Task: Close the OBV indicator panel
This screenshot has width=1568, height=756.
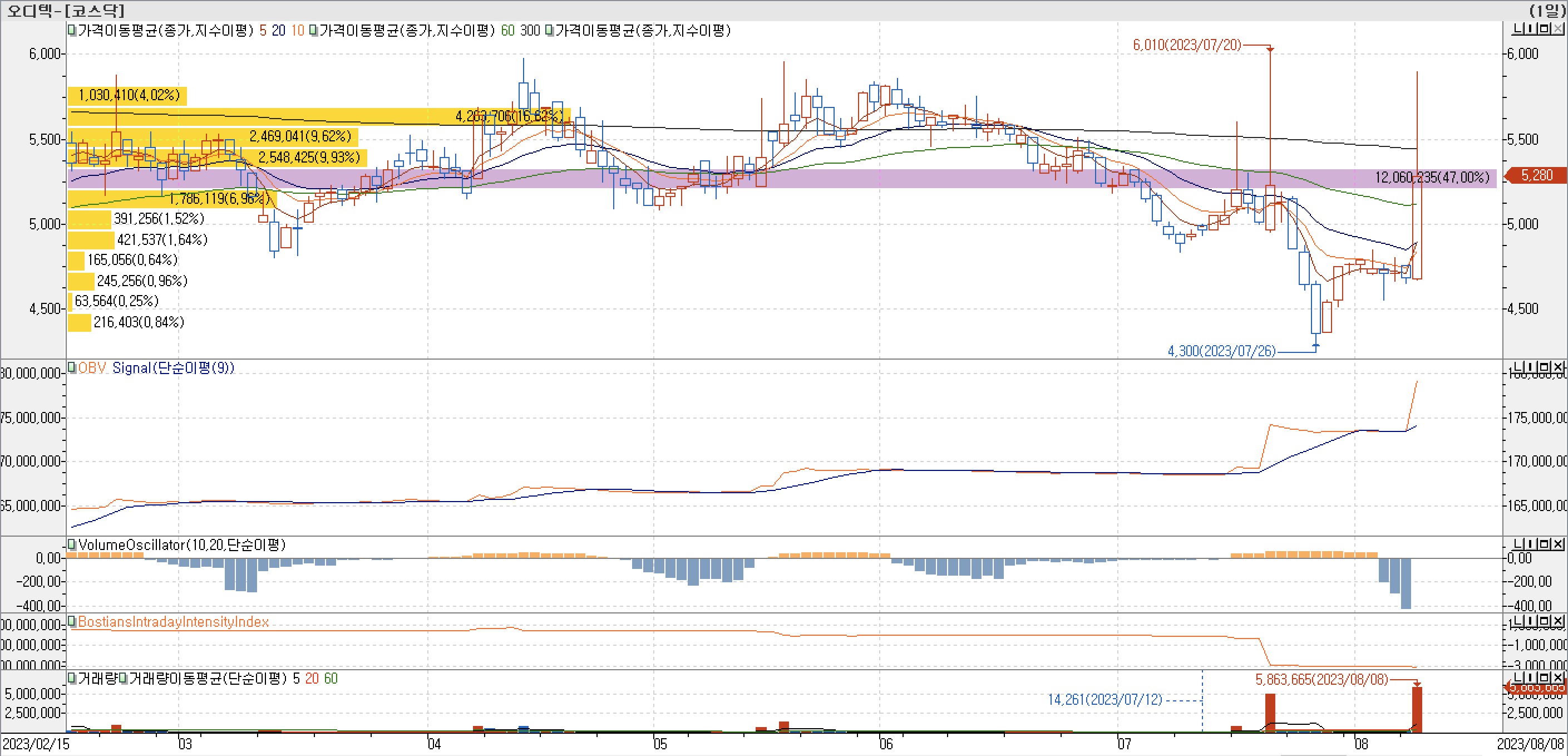Action: 1557,367
